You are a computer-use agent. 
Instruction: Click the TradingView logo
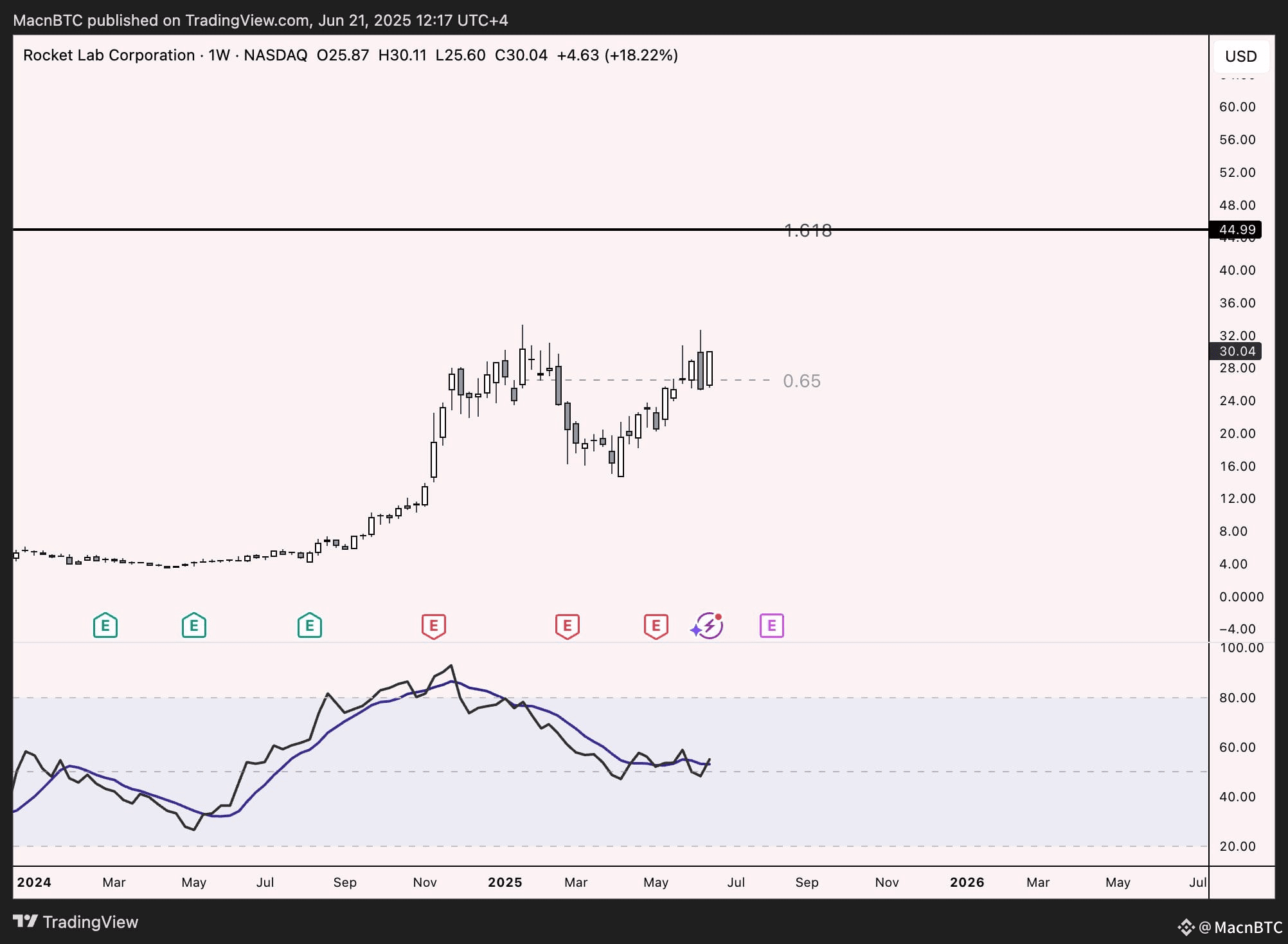point(76,922)
